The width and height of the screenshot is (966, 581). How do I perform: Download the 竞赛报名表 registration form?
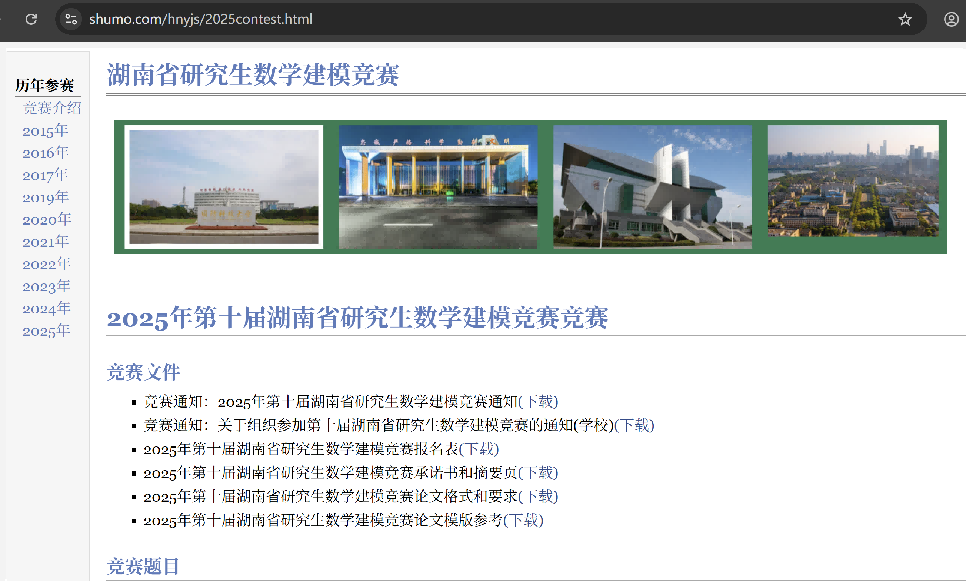tap(479, 449)
